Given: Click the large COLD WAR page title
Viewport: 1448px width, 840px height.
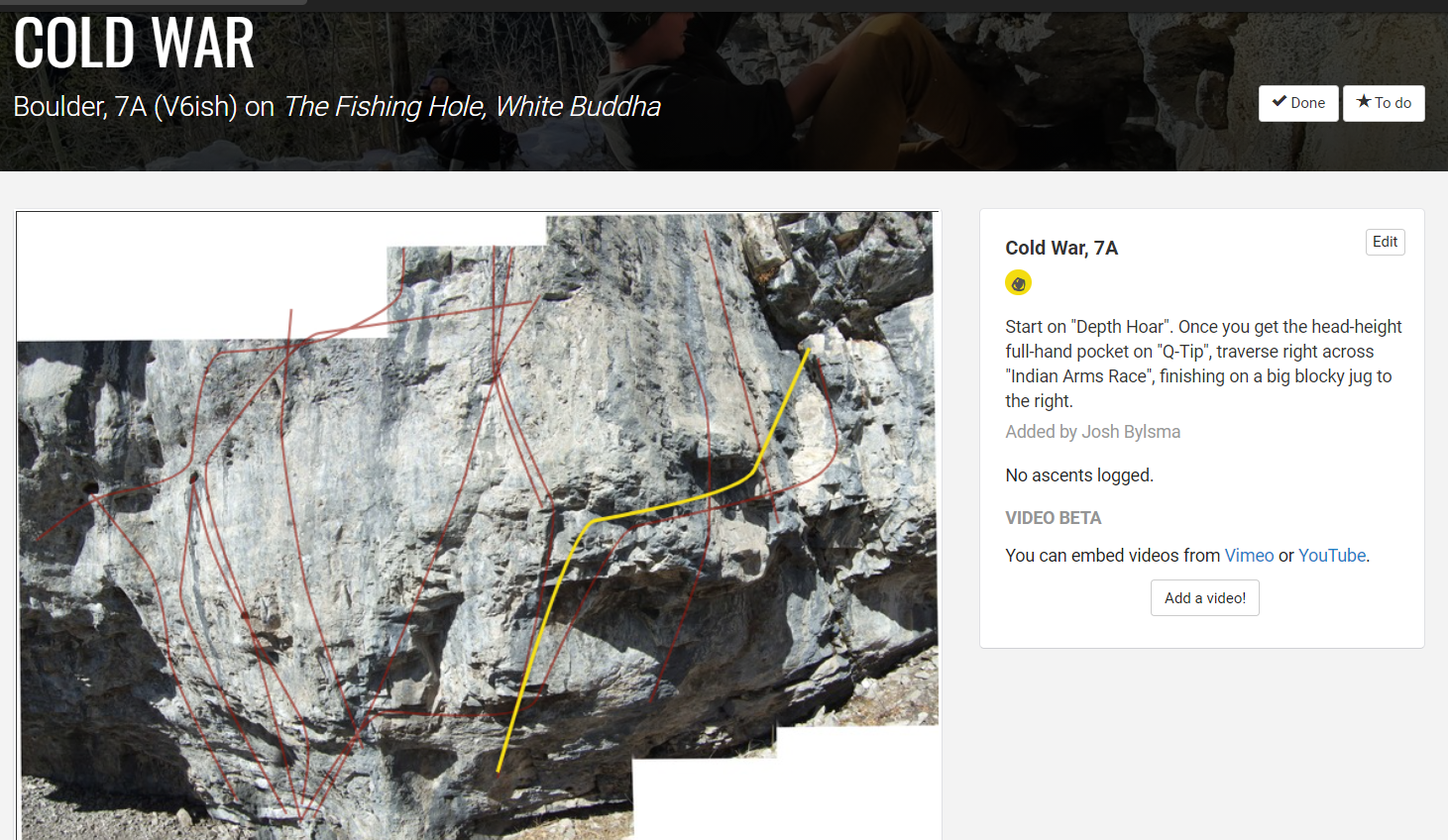Looking at the screenshot, I should click(x=135, y=44).
